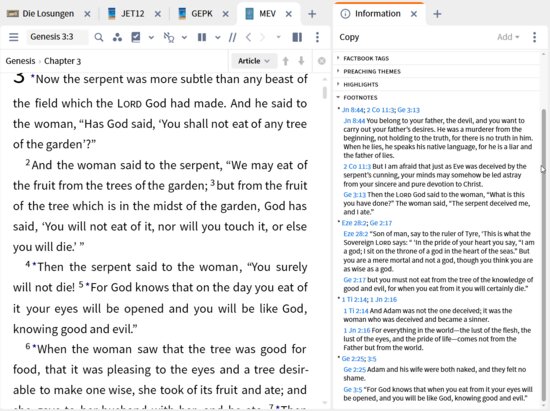
Task: Expand the columns view dropdown arrow
Action: pyautogui.click(x=217, y=37)
